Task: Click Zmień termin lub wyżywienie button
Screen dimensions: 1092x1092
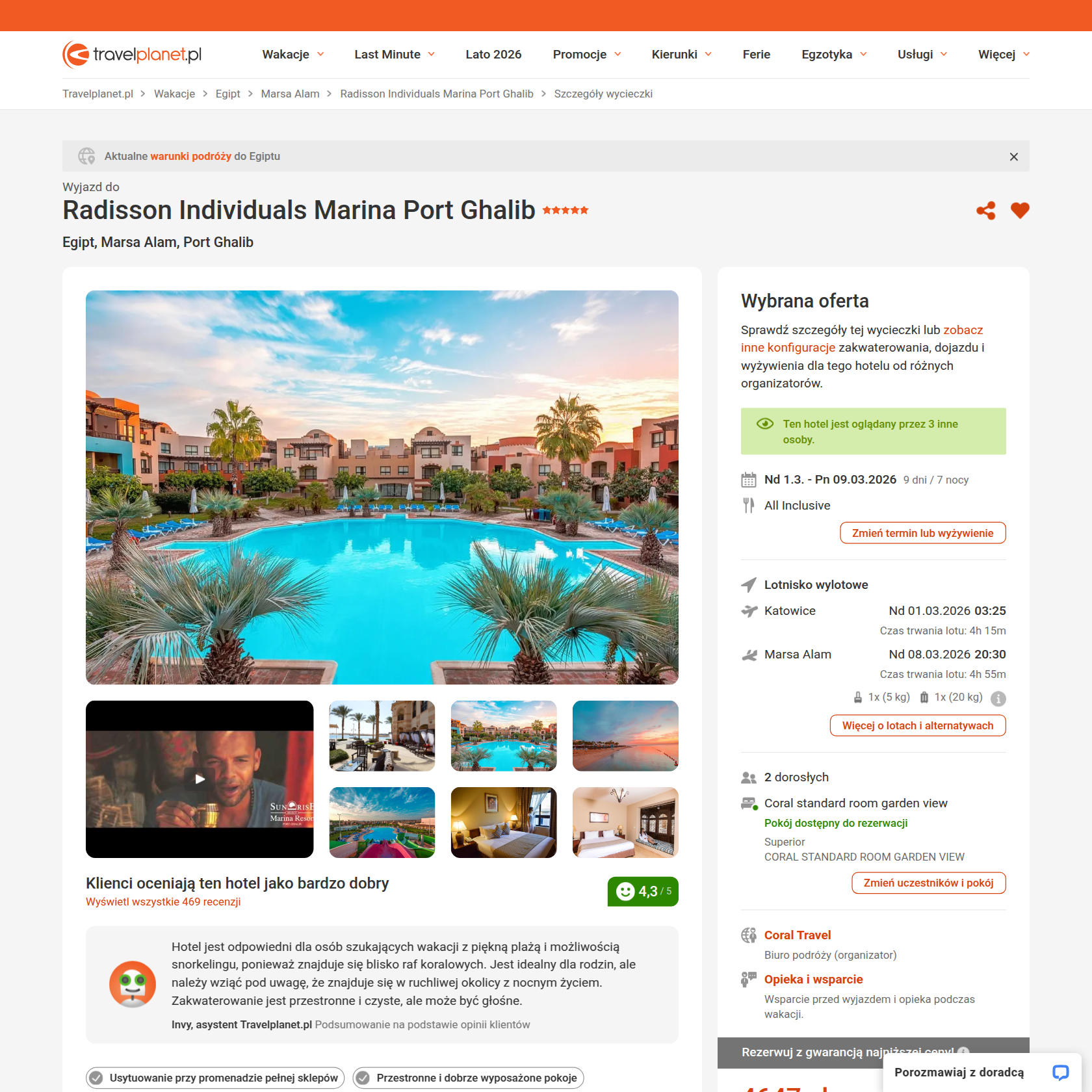Action: (x=922, y=533)
